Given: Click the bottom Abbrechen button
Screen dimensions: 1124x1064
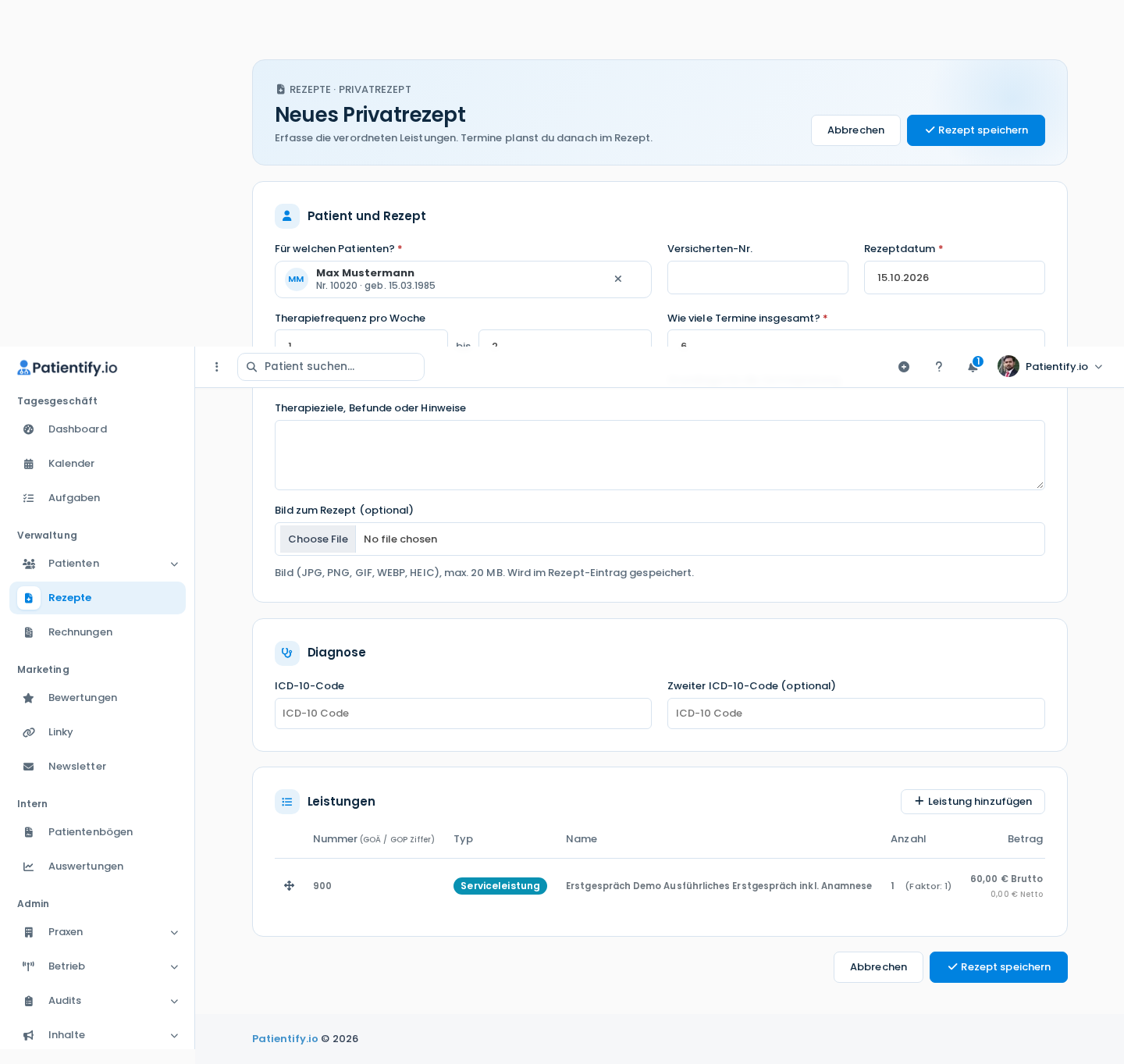Looking at the screenshot, I should click(878, 967).
